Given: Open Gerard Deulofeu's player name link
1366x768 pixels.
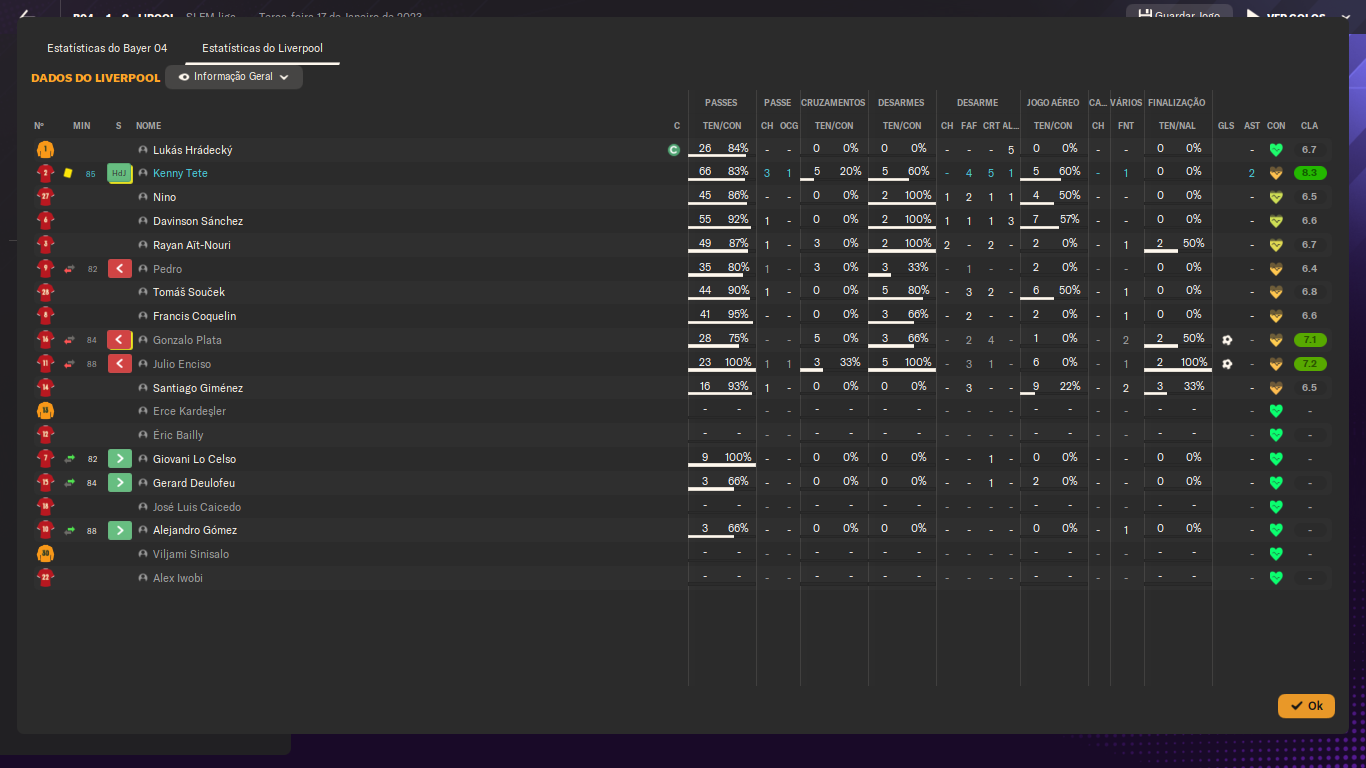Looking at the screenshot, I should pyautogui.click(x=194, y=483).
